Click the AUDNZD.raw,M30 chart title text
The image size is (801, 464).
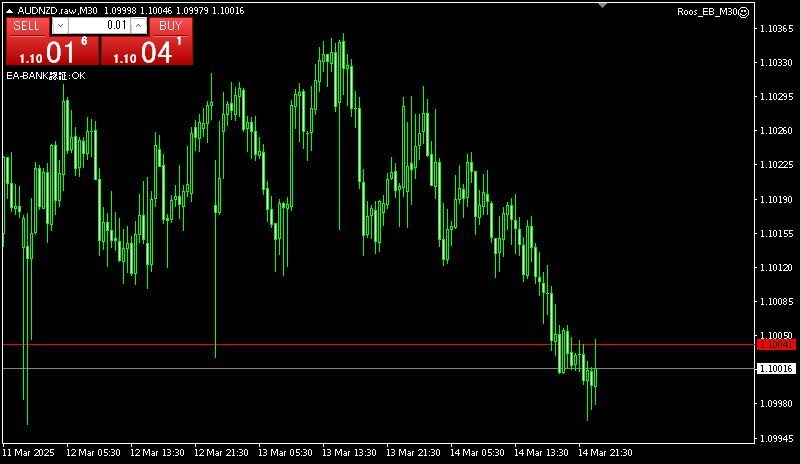(58, 10)
